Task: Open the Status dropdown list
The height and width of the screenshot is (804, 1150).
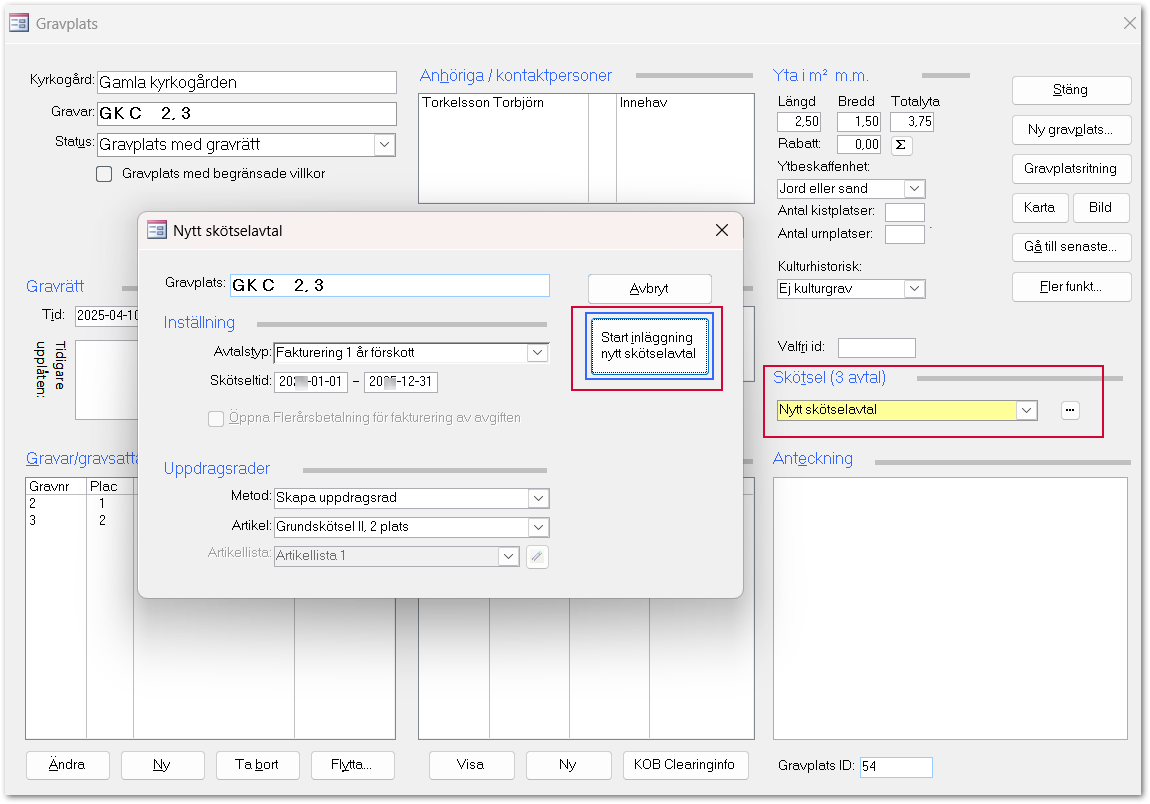Action: [384, 145]
